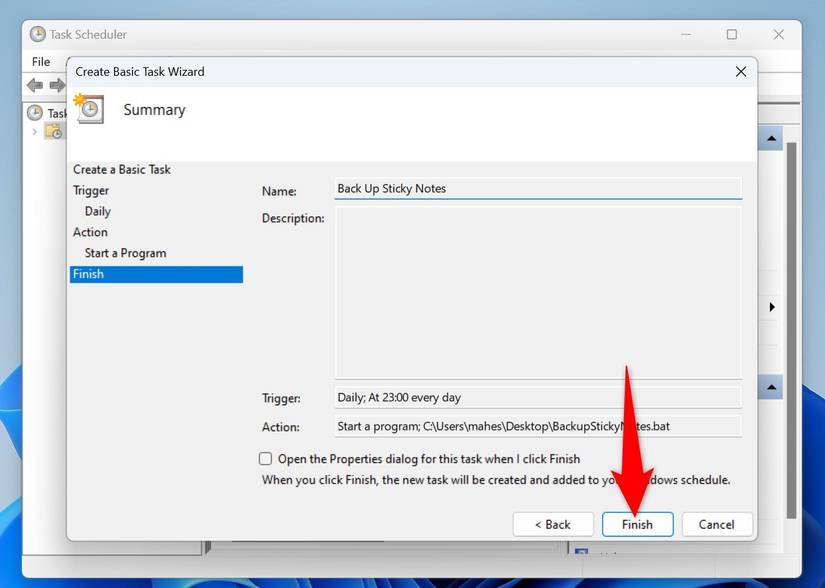Viewport: 825px width, 588px height.
Task: Click the Finish button
Action: click(637, 523)
